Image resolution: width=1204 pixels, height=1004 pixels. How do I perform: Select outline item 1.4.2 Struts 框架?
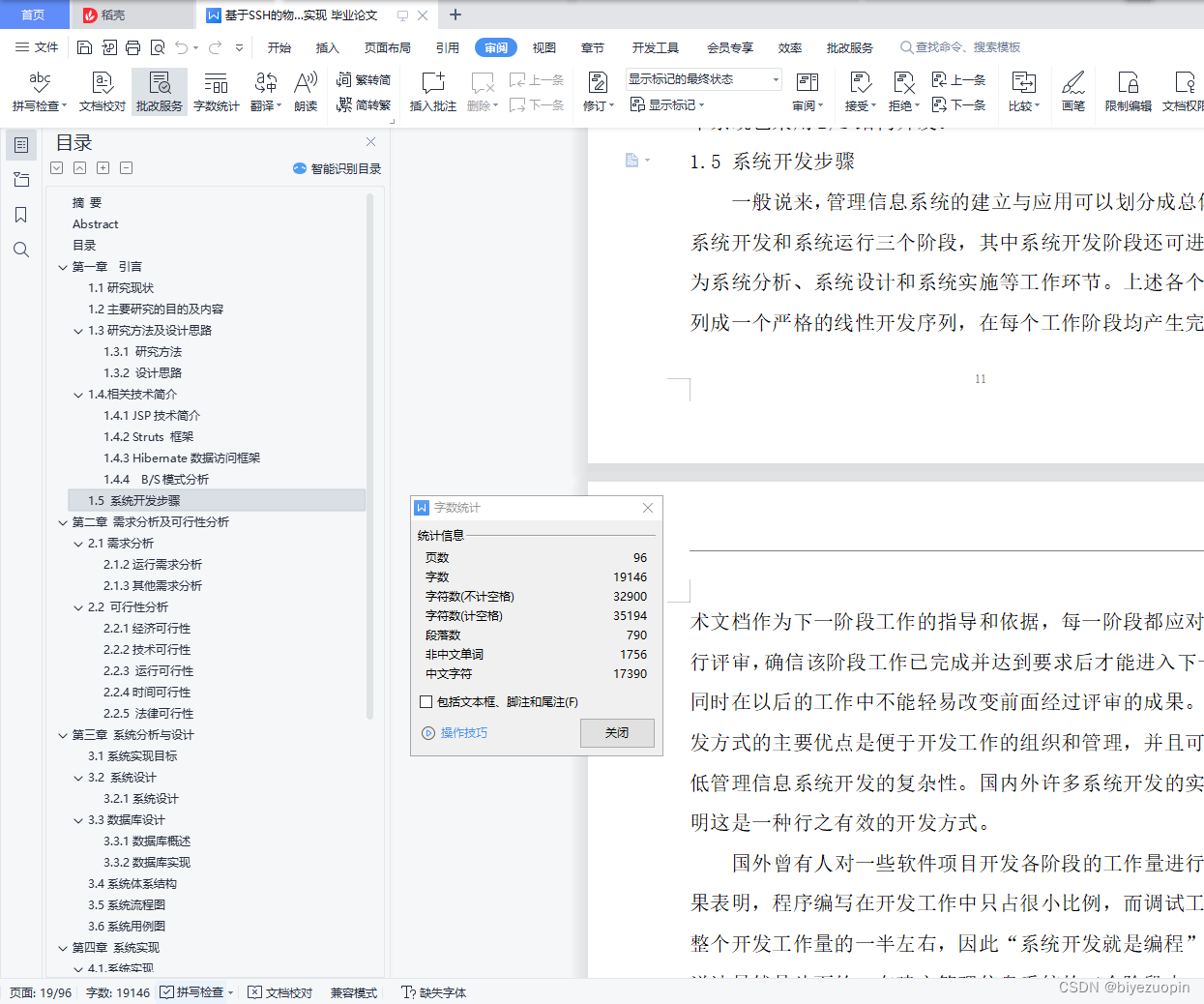tap(149, 437)
